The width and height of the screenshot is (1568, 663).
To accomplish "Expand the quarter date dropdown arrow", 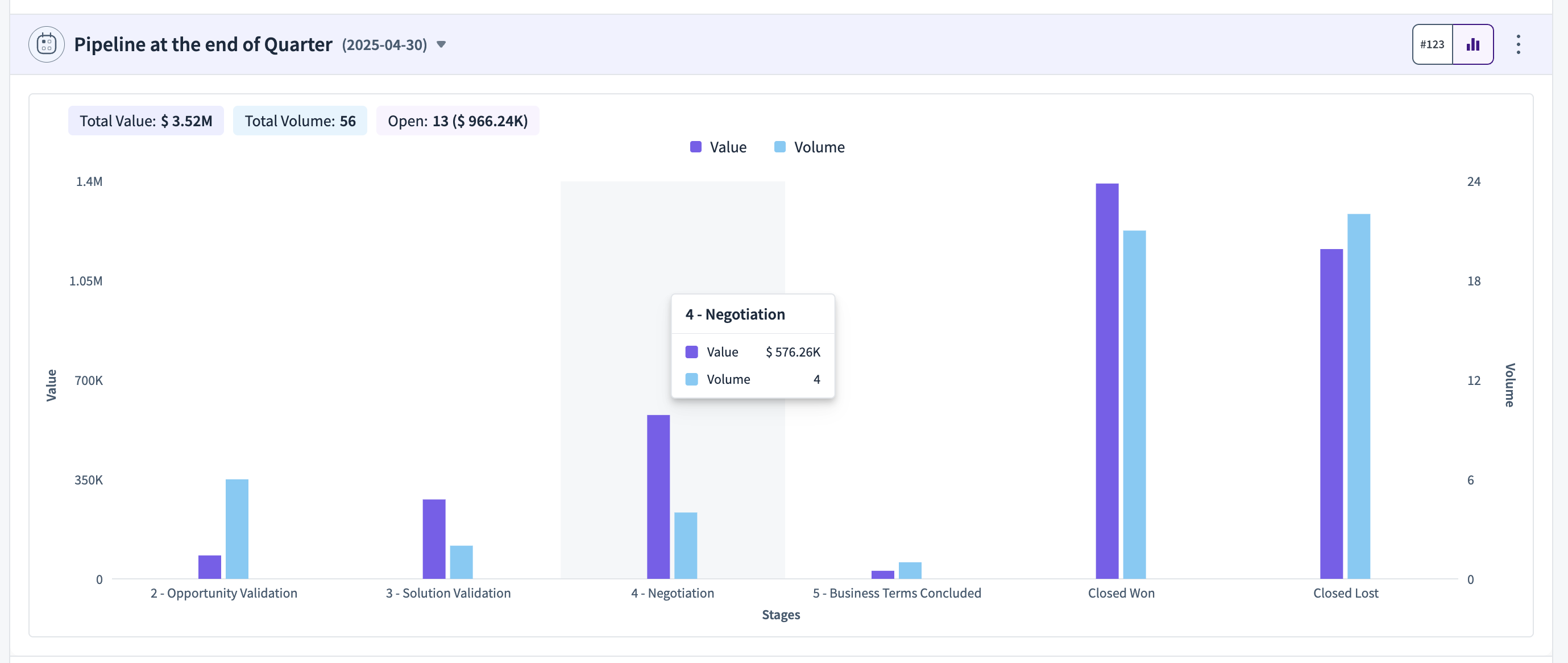I will (441, 44).
